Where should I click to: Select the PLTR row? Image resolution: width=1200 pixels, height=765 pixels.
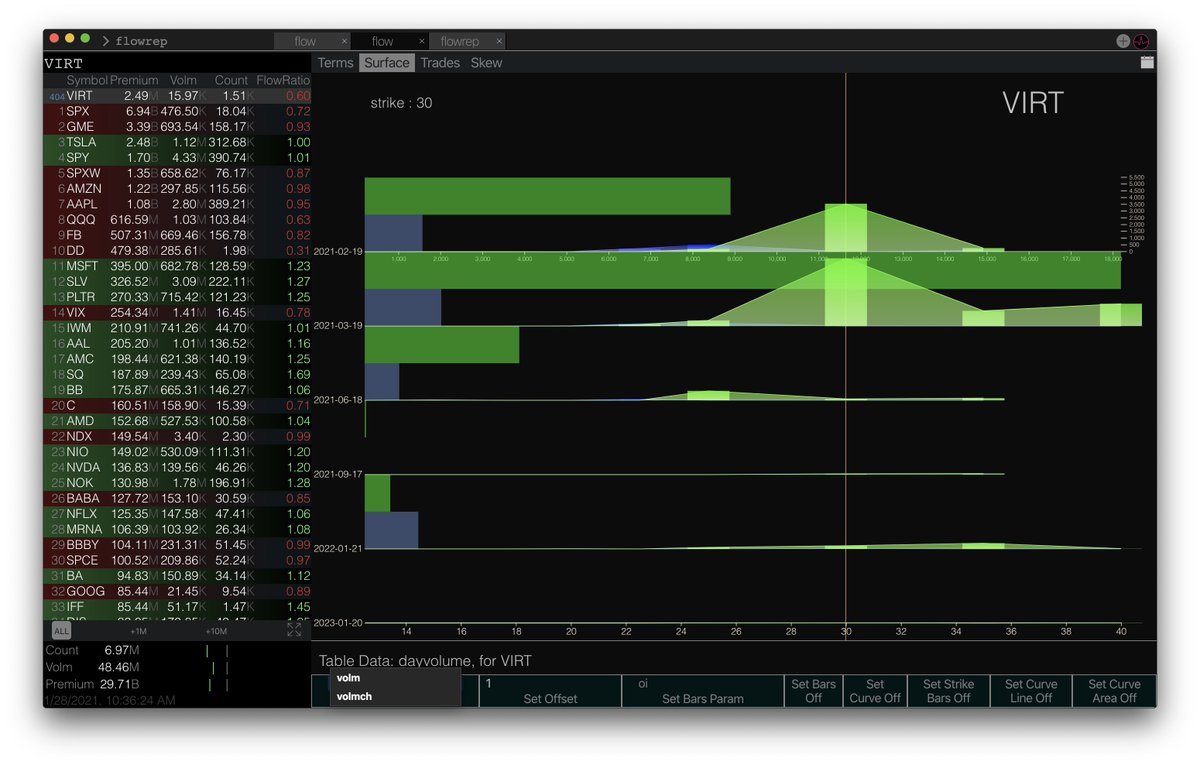[177, 297]
